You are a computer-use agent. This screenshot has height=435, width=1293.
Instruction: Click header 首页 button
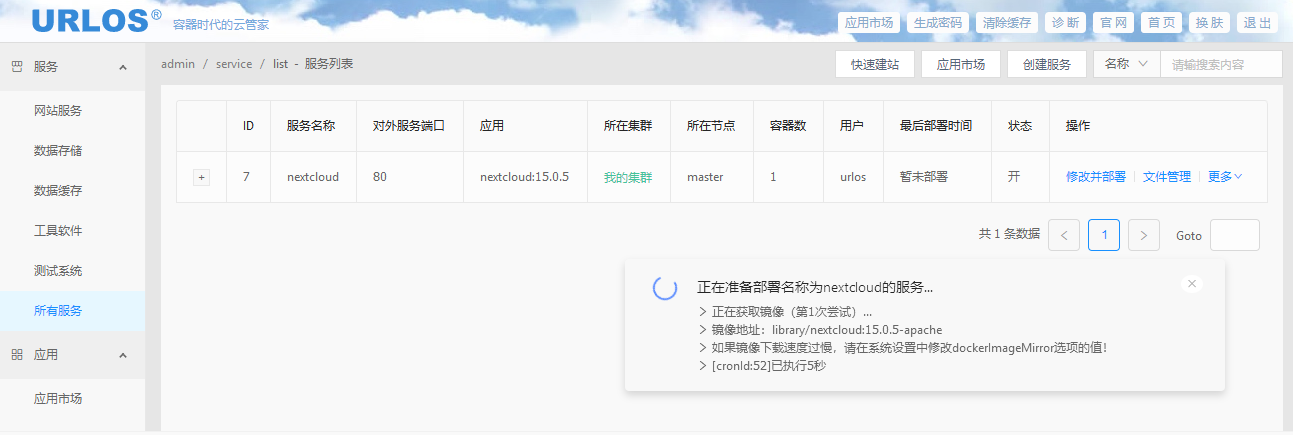[x=1162, y=23]
